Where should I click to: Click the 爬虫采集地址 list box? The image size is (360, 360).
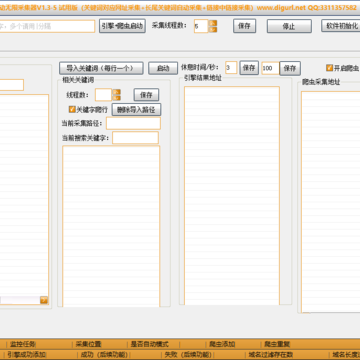point(331,202)
